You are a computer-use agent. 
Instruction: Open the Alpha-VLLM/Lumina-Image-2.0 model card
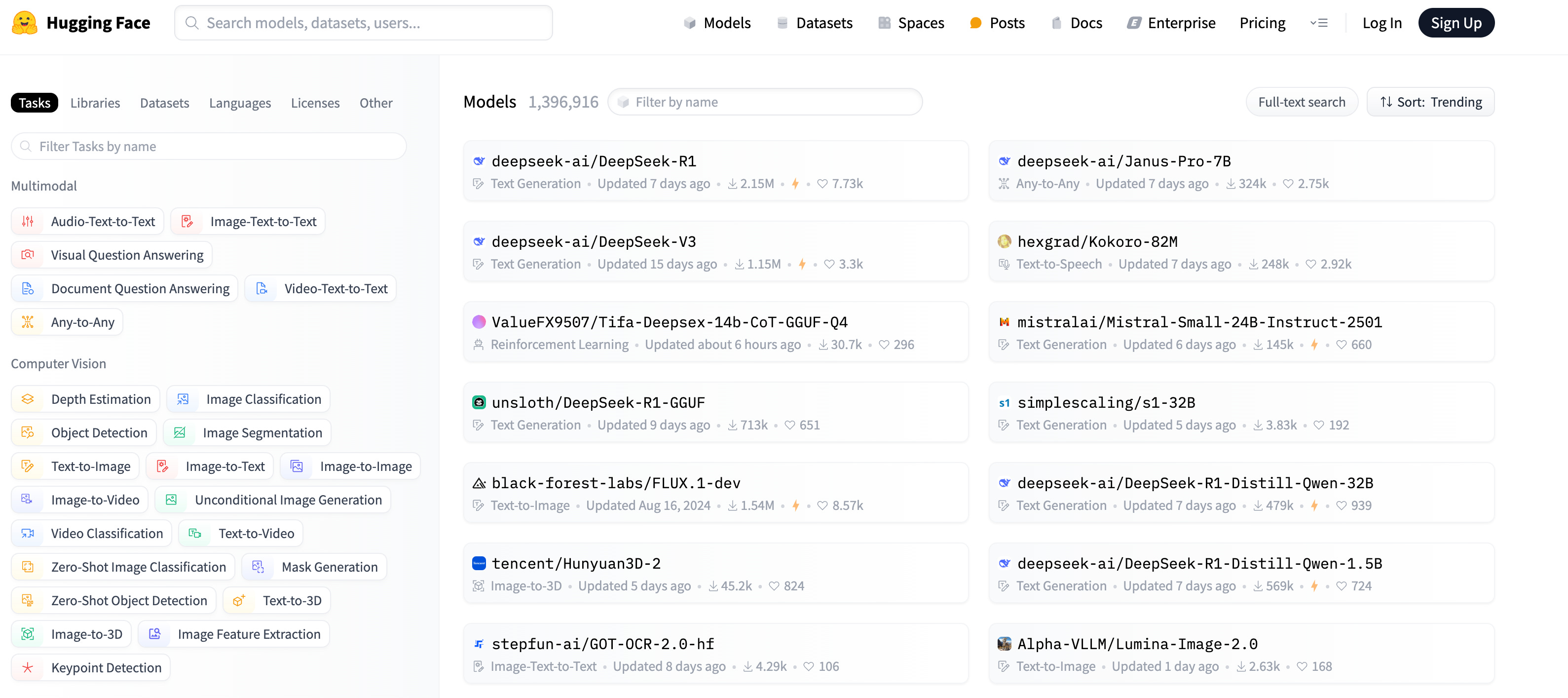pyautogui.click(x=1241, y=654)
